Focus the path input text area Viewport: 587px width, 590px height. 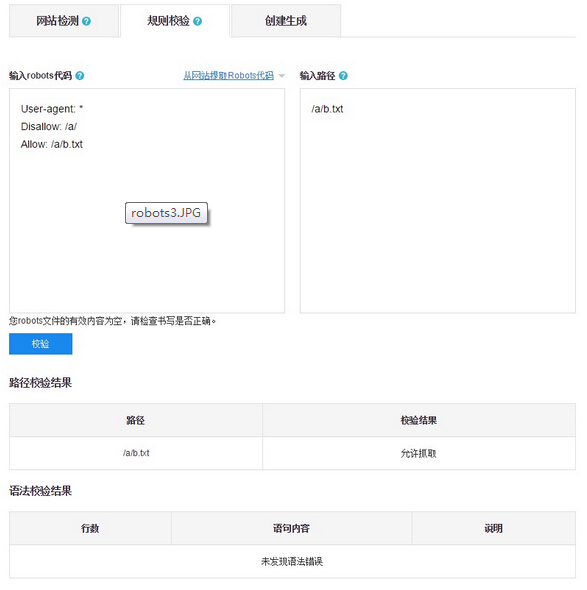pyautogui.click(x=438, y=201)
